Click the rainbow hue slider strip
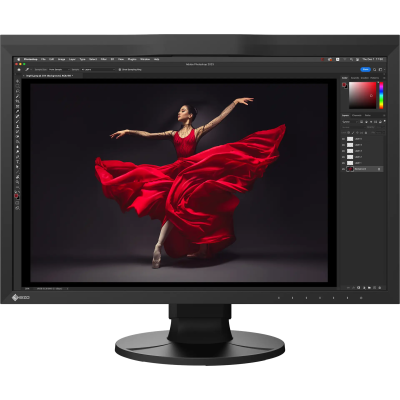Screen dimensions: 400x400 click(x=381, y=95)
